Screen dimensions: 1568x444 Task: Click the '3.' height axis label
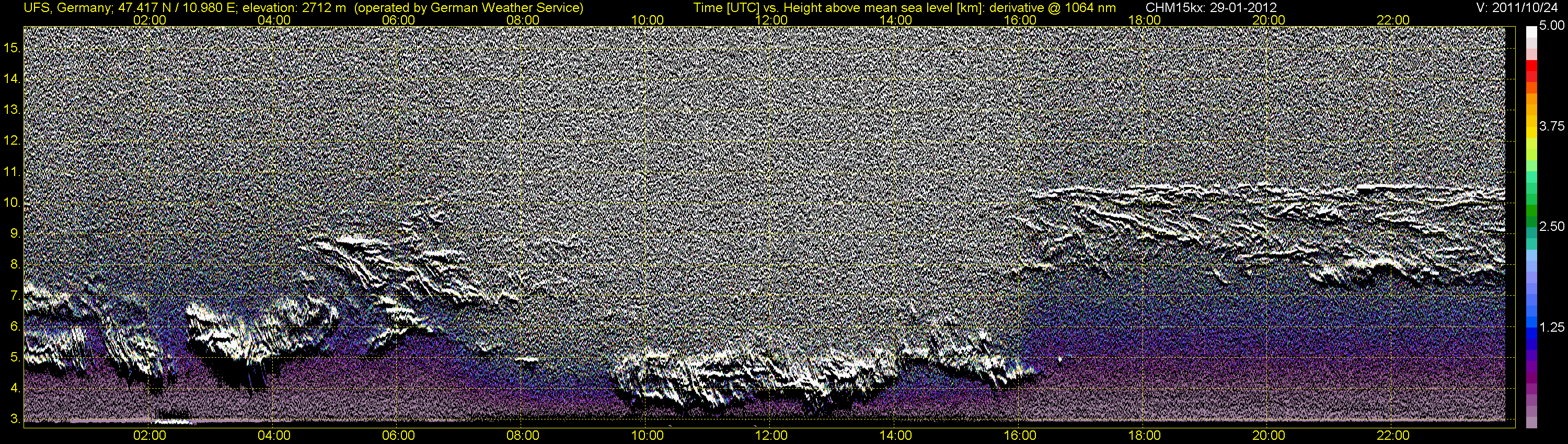click(15, 419)
